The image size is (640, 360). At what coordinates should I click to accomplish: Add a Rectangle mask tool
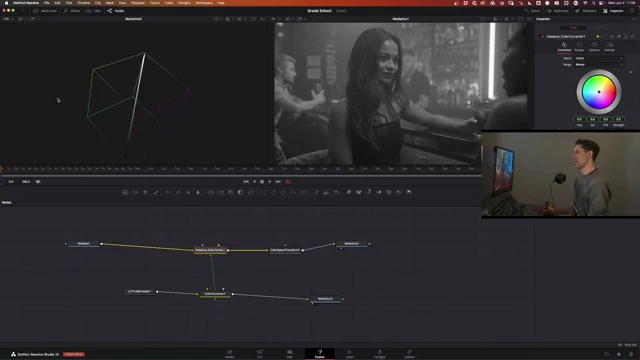(263, 192)
